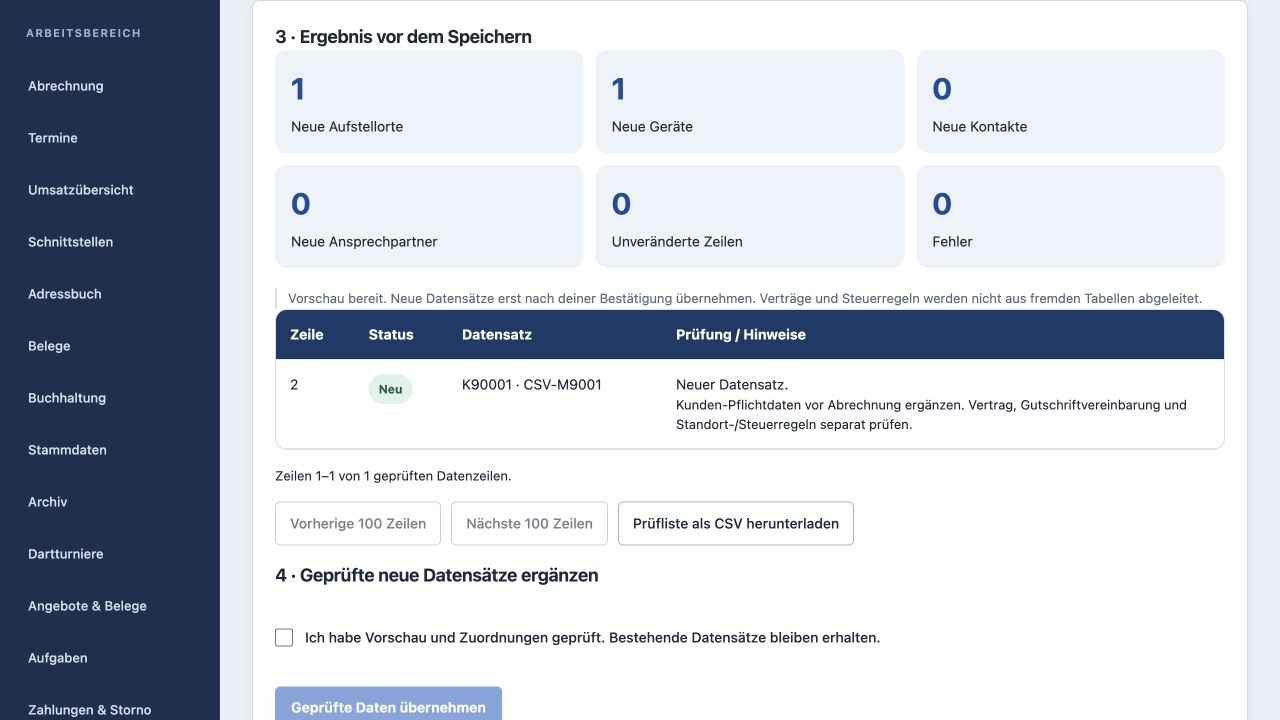Image resolution: width=1280 pixels, height=720 pixels.
Task: Click Vorherige 100 Zeilen button
Action: pyautogui.click(x=358, y=523)
